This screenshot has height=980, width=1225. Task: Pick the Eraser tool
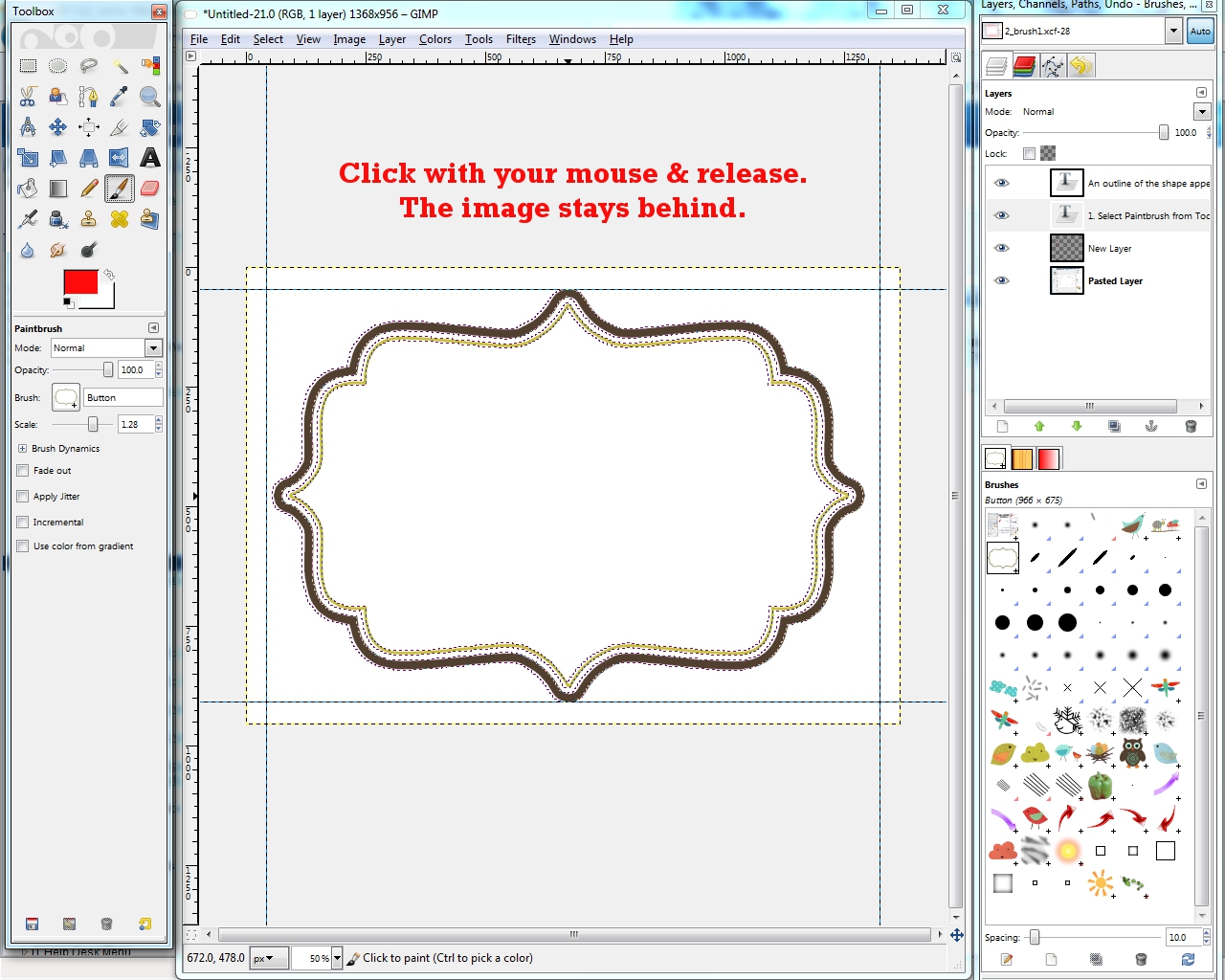[x=150, y=189]
